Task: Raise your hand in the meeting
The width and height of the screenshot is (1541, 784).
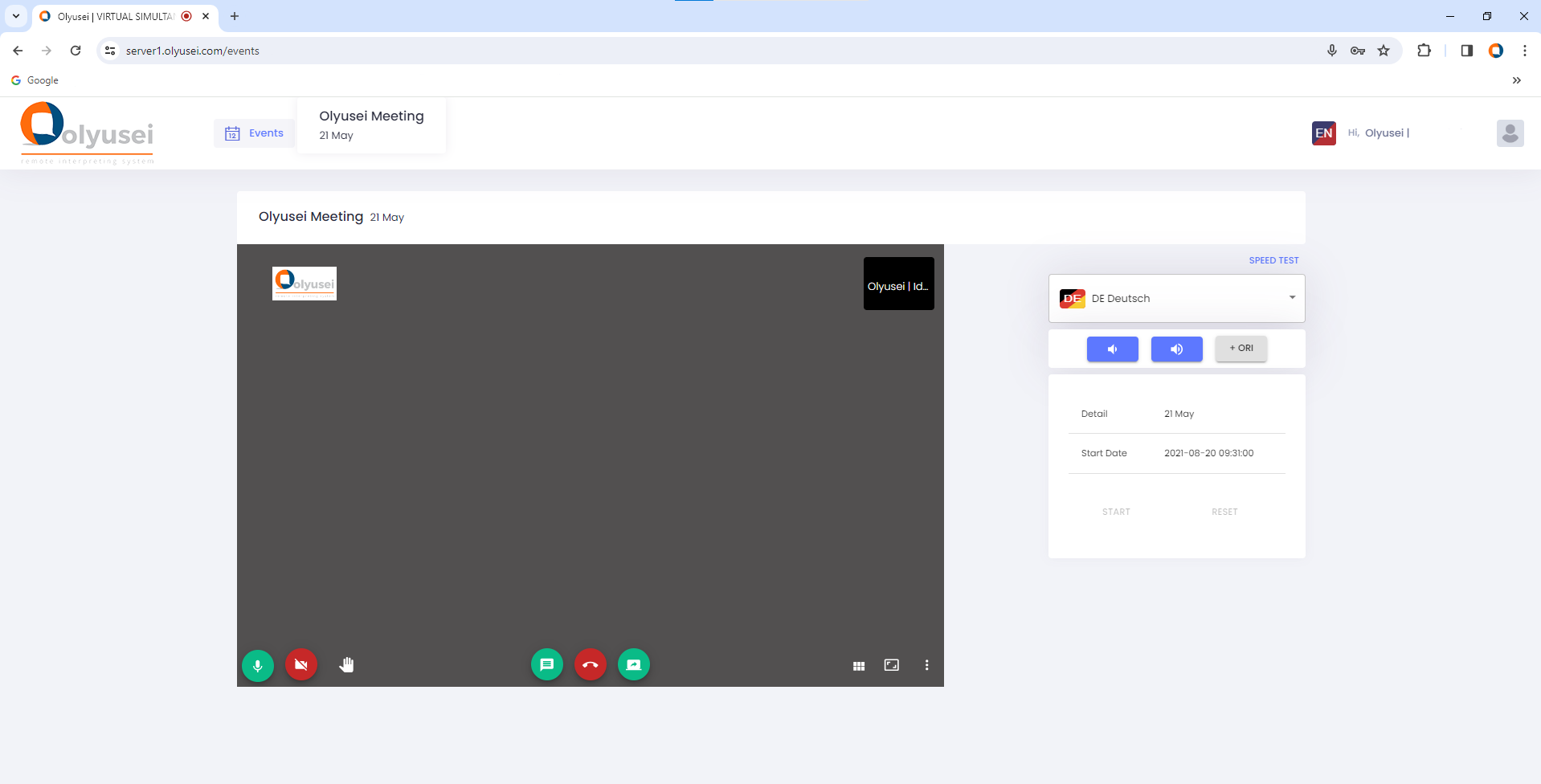Action: (346, 665)
